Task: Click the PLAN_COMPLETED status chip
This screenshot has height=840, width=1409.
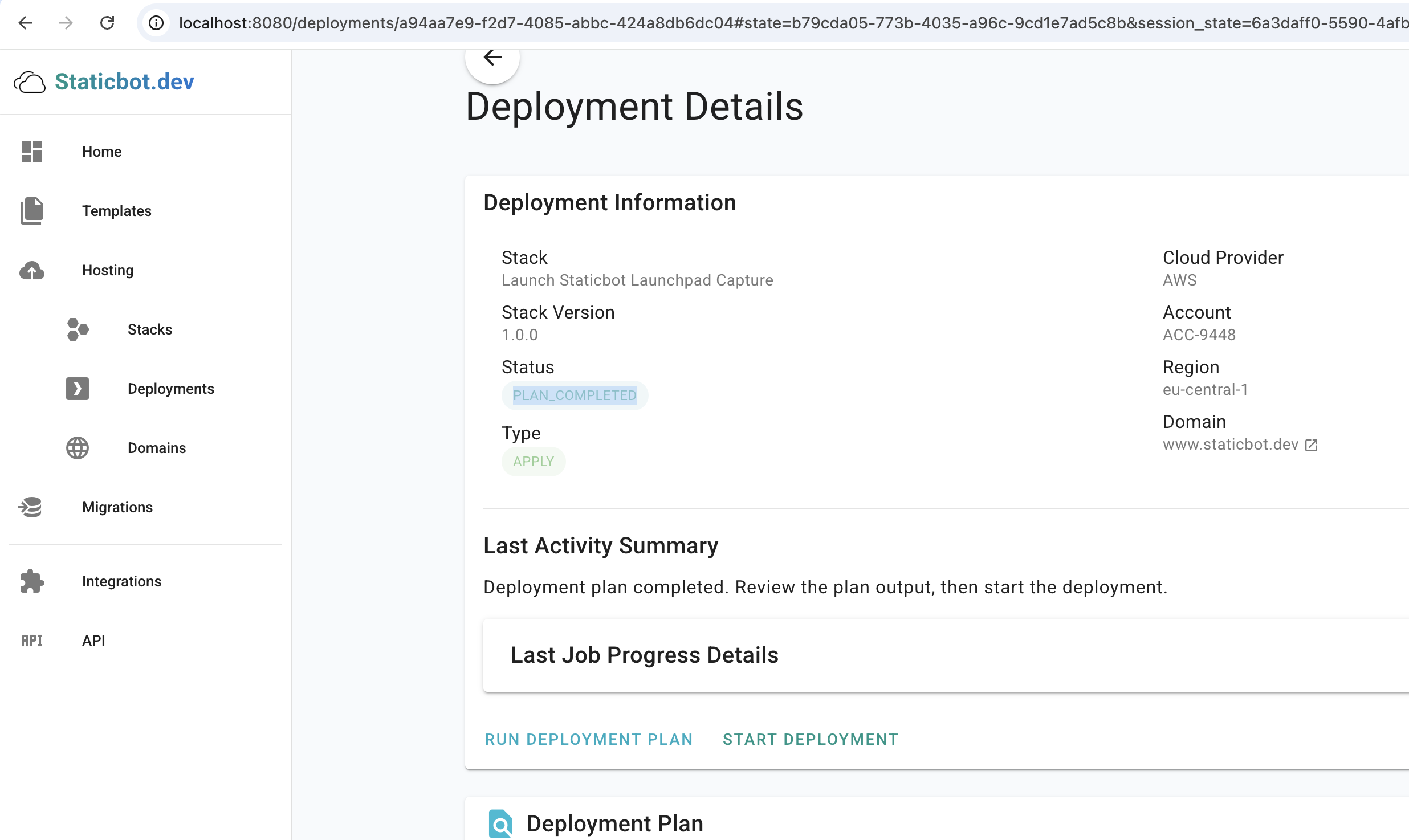Action: tap(575, 395)
